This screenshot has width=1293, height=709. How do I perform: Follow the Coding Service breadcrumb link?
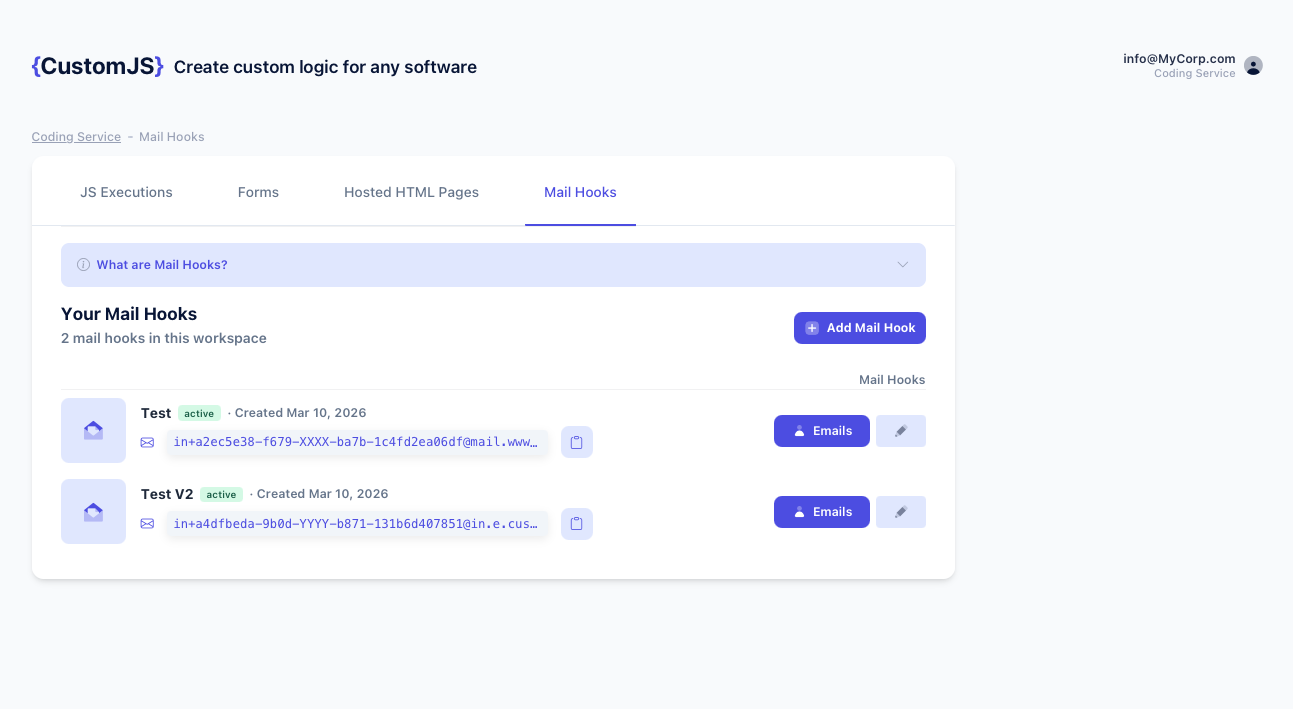pyautogui.click(x=76, y=136)
